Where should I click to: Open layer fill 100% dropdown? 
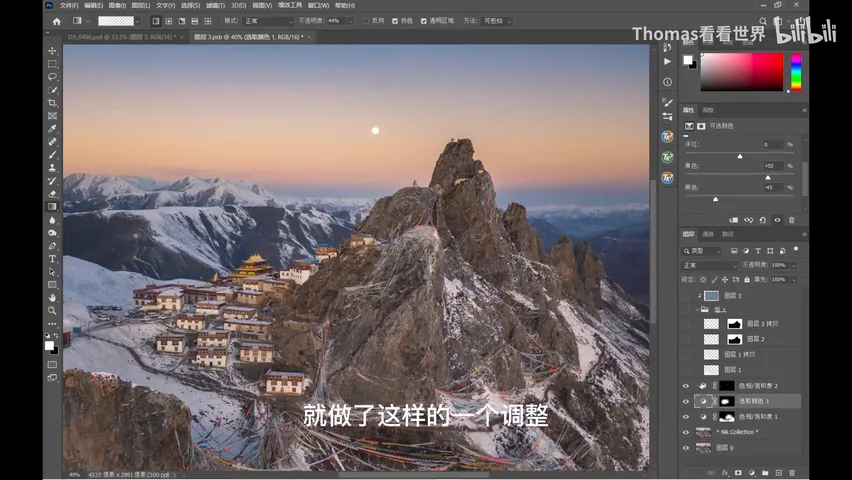point(794,279)
